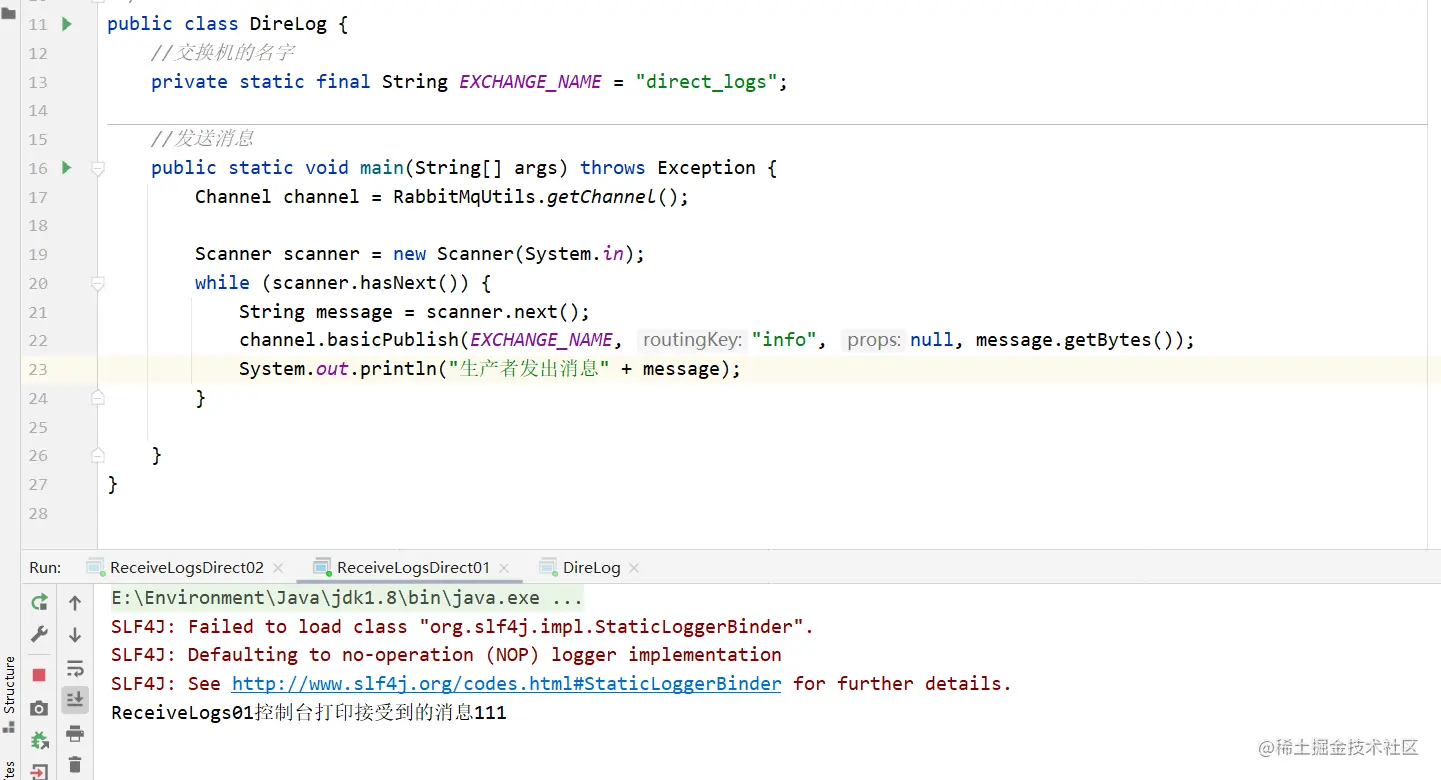
Task: Open the slf4j StaticLoggerBinder link
Action: [507, 684]
